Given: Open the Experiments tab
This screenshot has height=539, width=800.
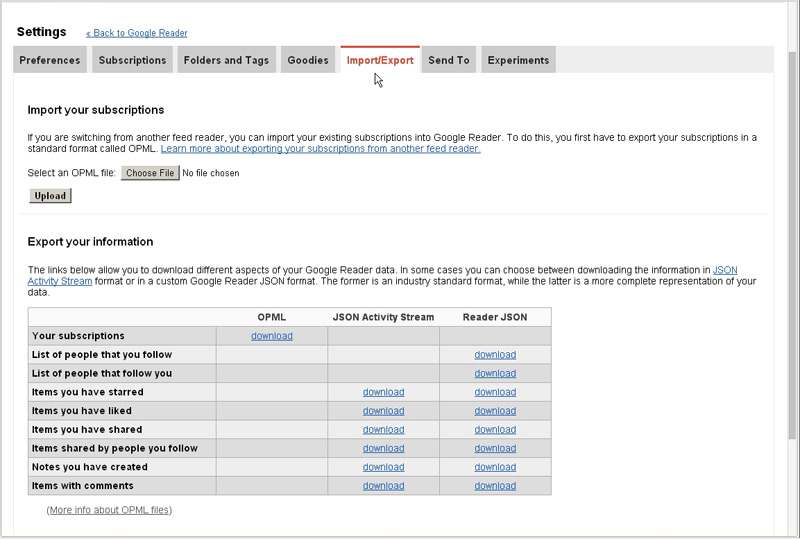Looking at the screenshot, I should 518,60.
